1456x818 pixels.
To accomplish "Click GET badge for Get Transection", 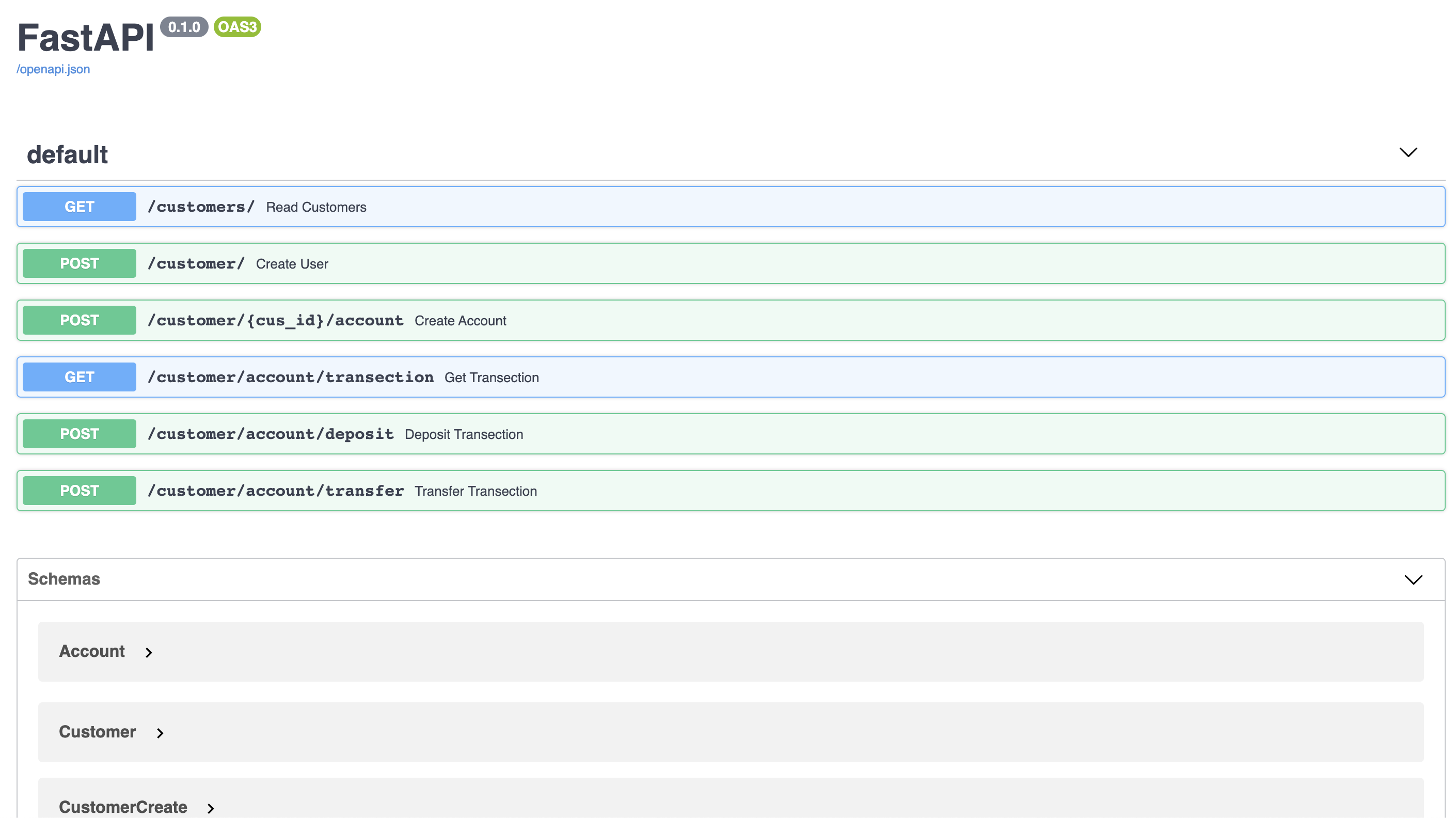I will point(79,377).
